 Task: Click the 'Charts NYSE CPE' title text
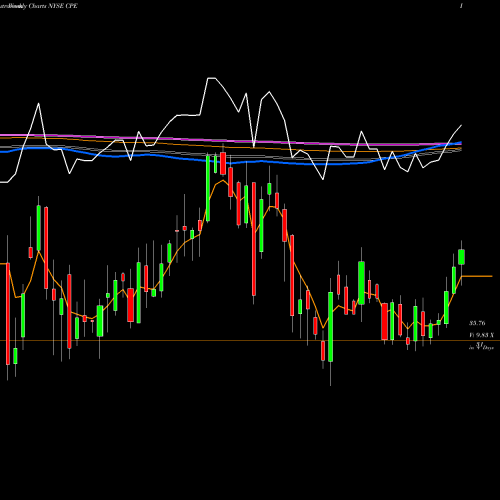(x=53, y=6)
